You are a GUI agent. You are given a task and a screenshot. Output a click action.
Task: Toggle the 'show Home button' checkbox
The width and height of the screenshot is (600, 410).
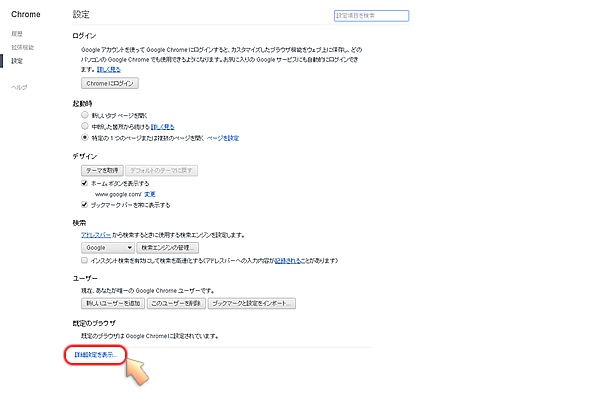(85, 183)
